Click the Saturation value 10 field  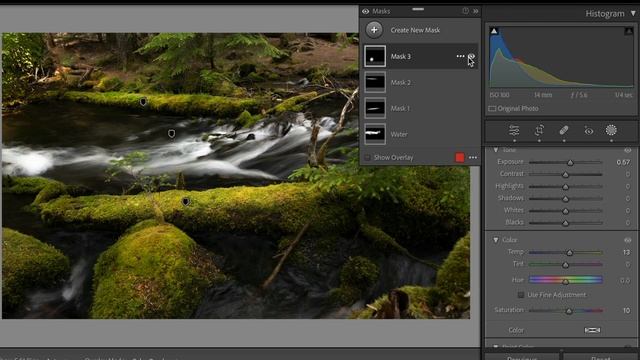tap(627, 311)
